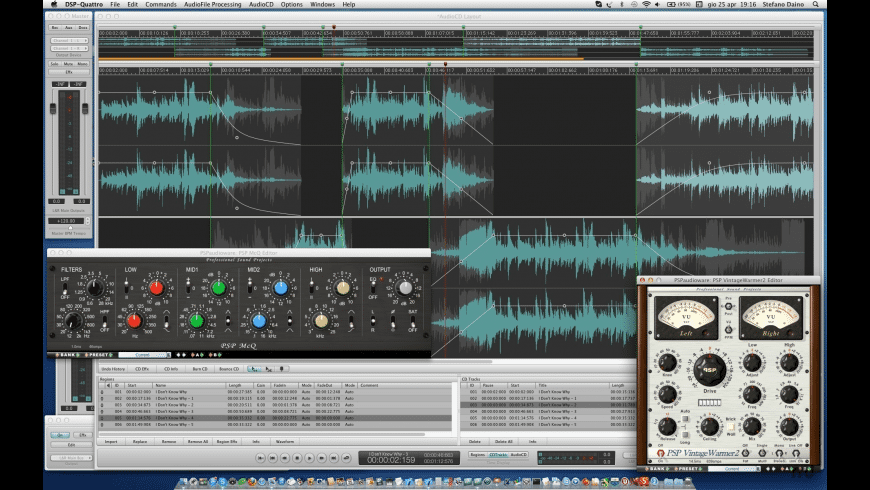Screen dimensions: 870x490
Task: Click the McQ OUTPUT knob
Action: [404, 288]
